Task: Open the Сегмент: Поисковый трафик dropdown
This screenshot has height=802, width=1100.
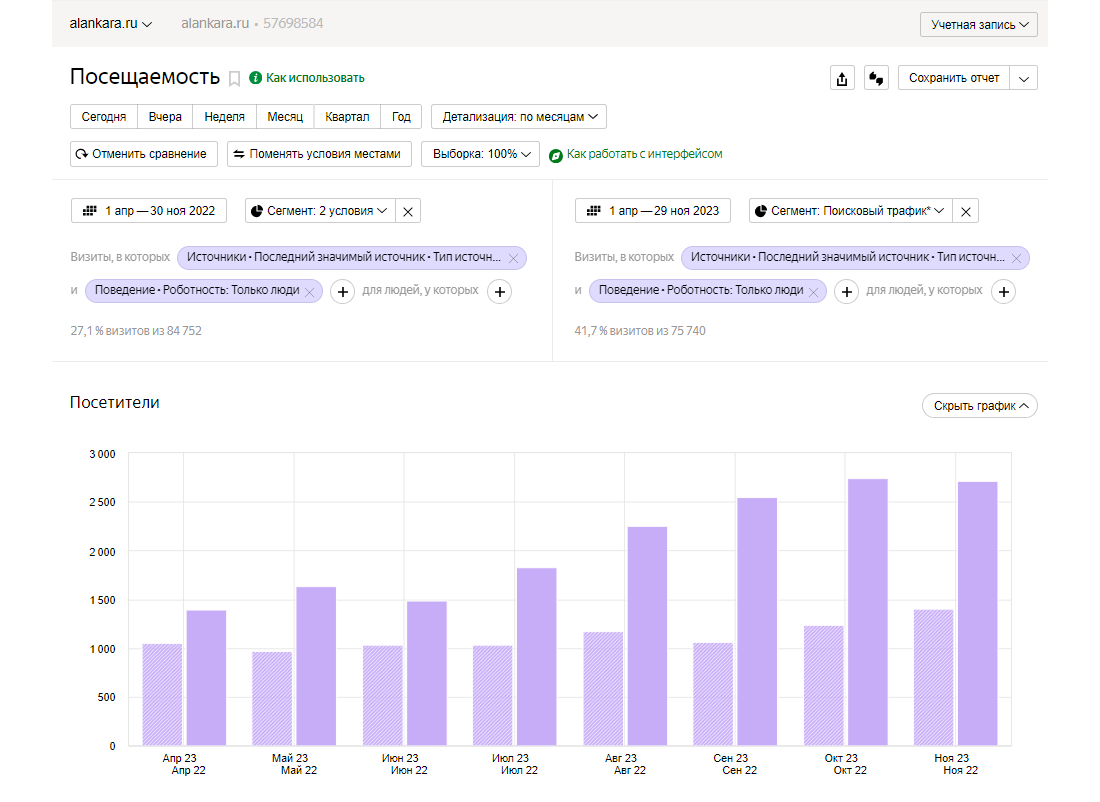Action: 850,210
